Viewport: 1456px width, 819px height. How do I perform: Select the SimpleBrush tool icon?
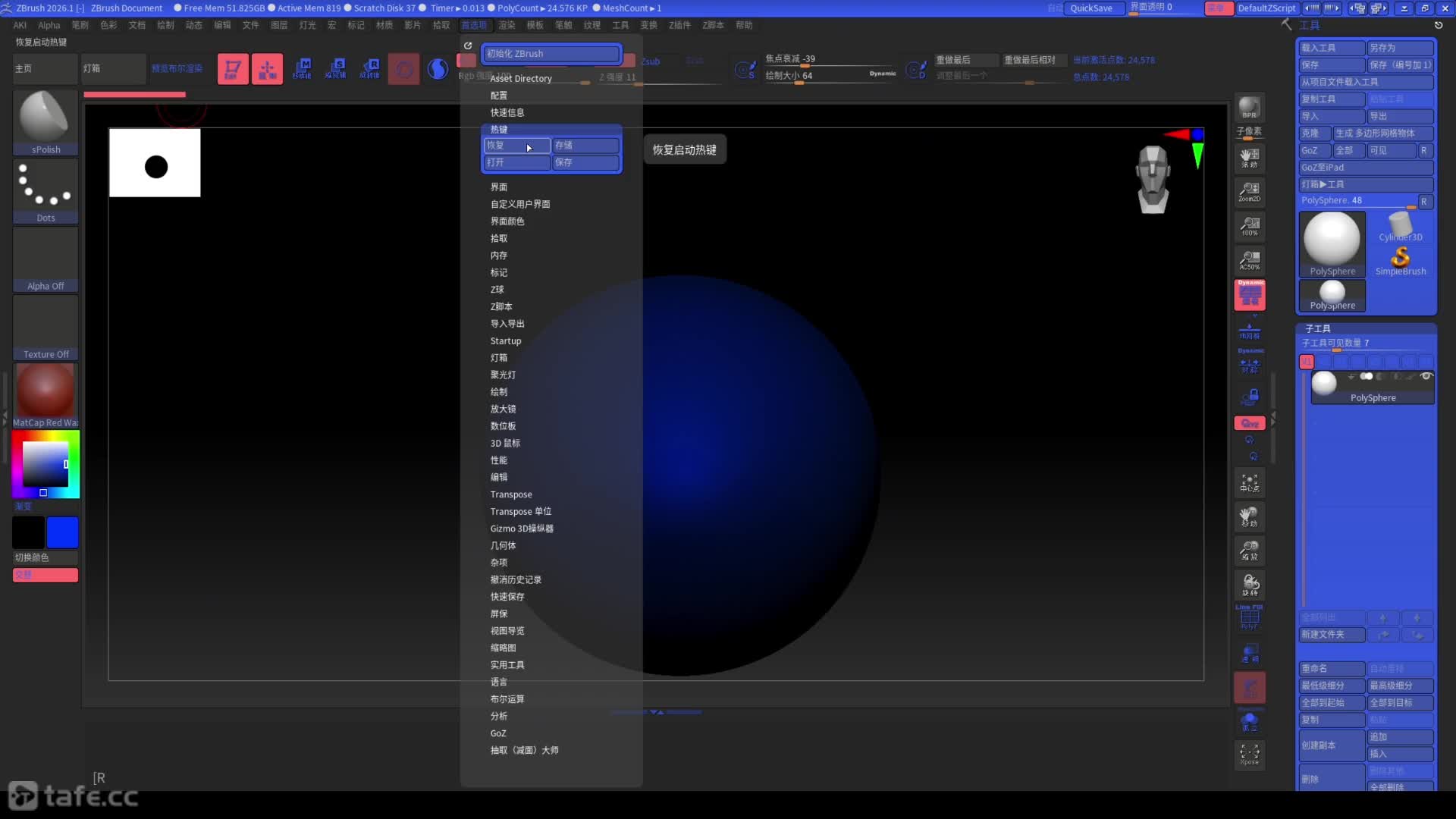click(x=1401, y=261)
